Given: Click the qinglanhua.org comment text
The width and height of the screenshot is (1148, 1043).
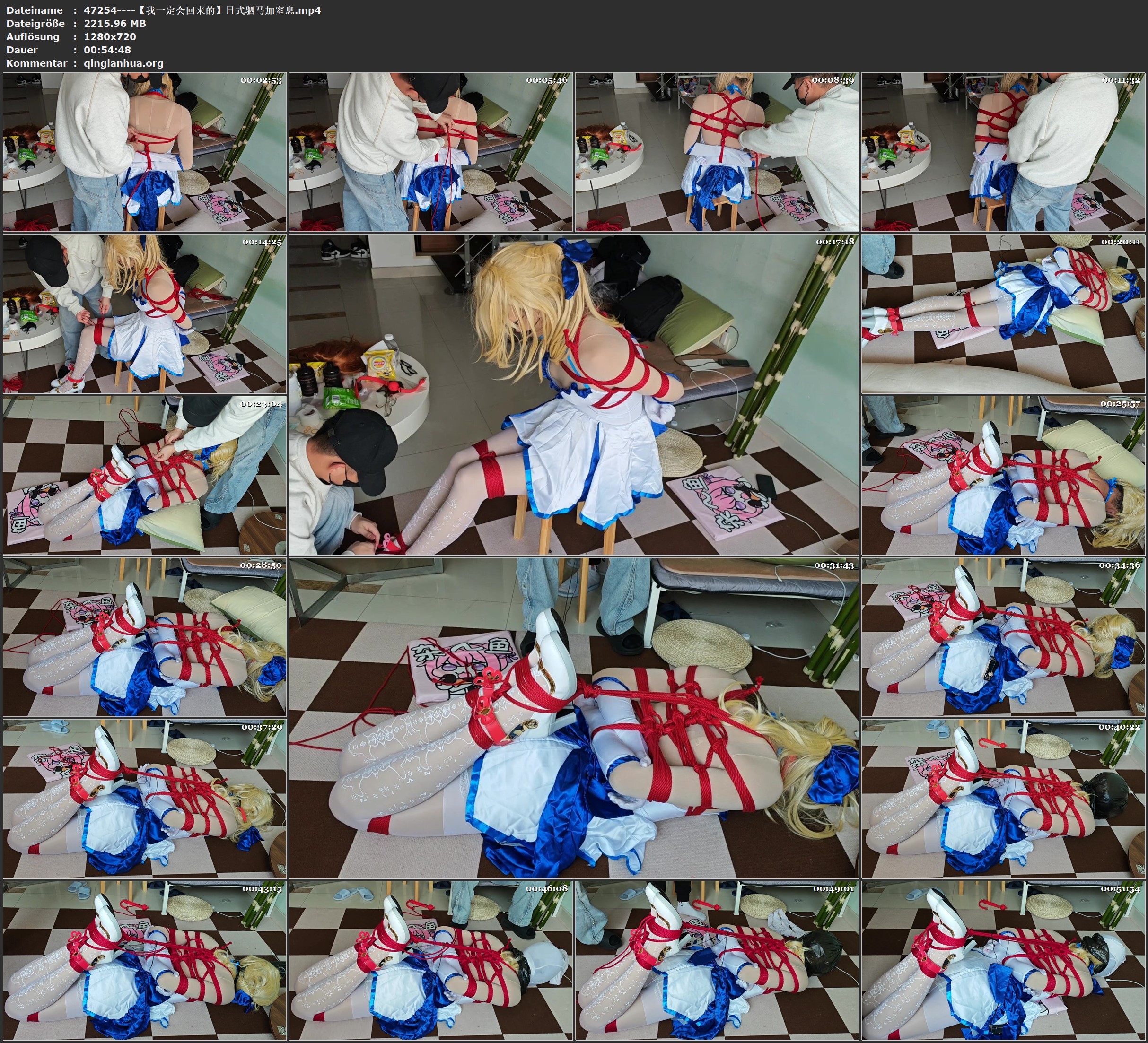Looking at the screenshot, I should (123, 63).
